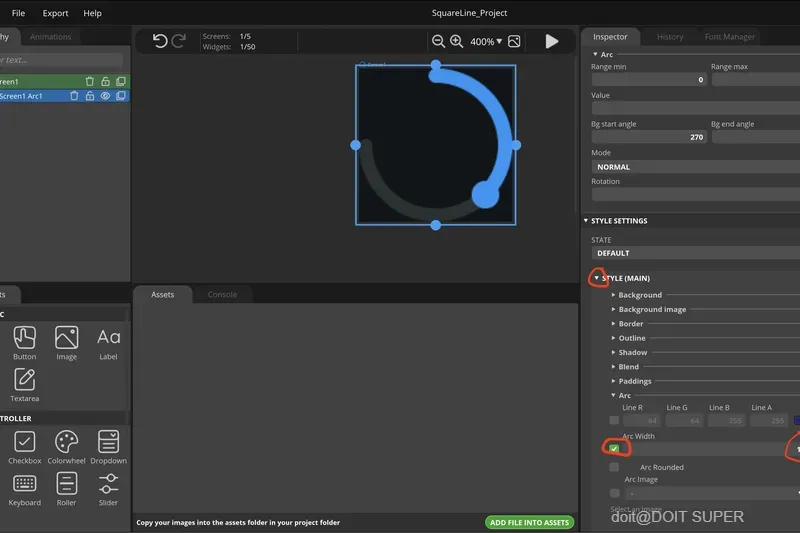Open the Export menu
Screen dimensions: 800x533
(x=55, y=13)
